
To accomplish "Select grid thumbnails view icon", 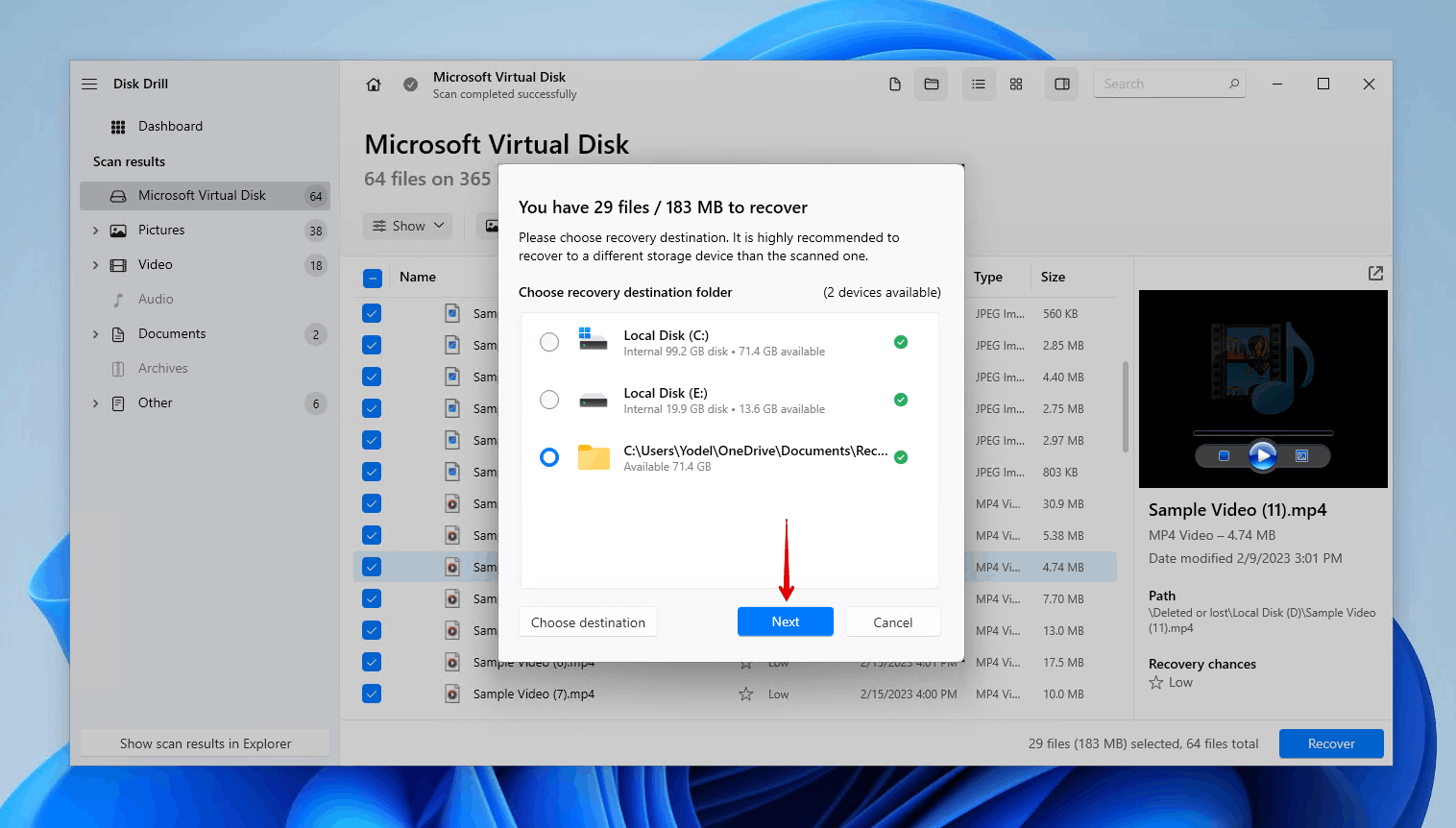I will pyautogui.click(x=1016, y=85).
